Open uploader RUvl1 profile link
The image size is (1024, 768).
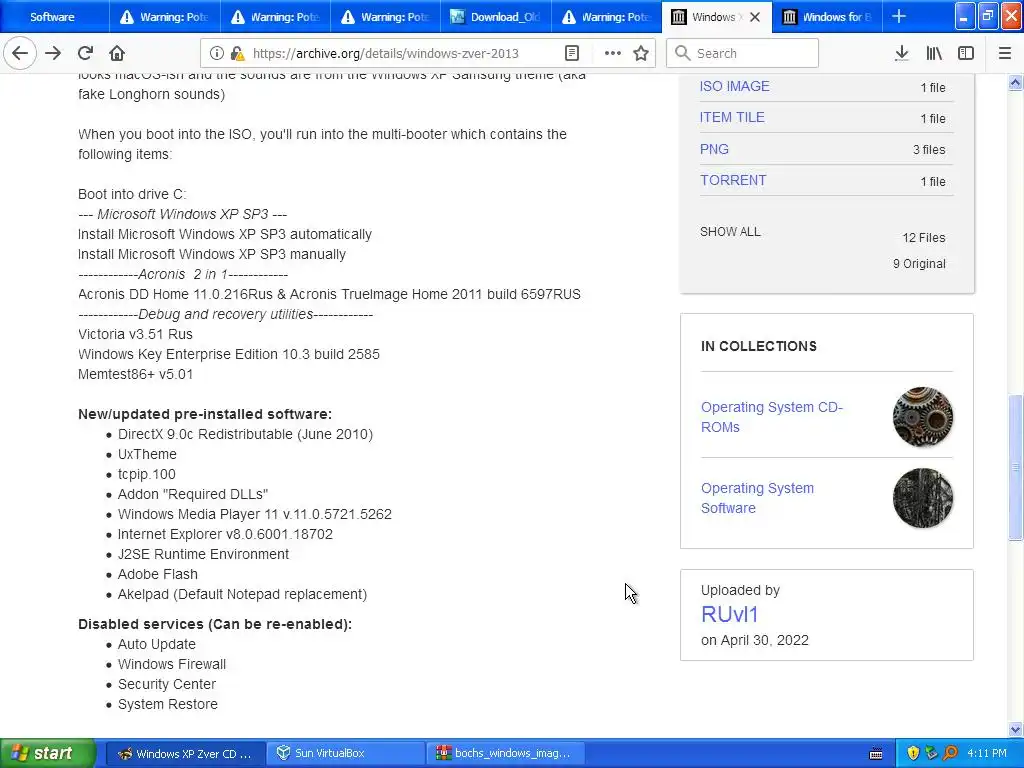[729, 615]
